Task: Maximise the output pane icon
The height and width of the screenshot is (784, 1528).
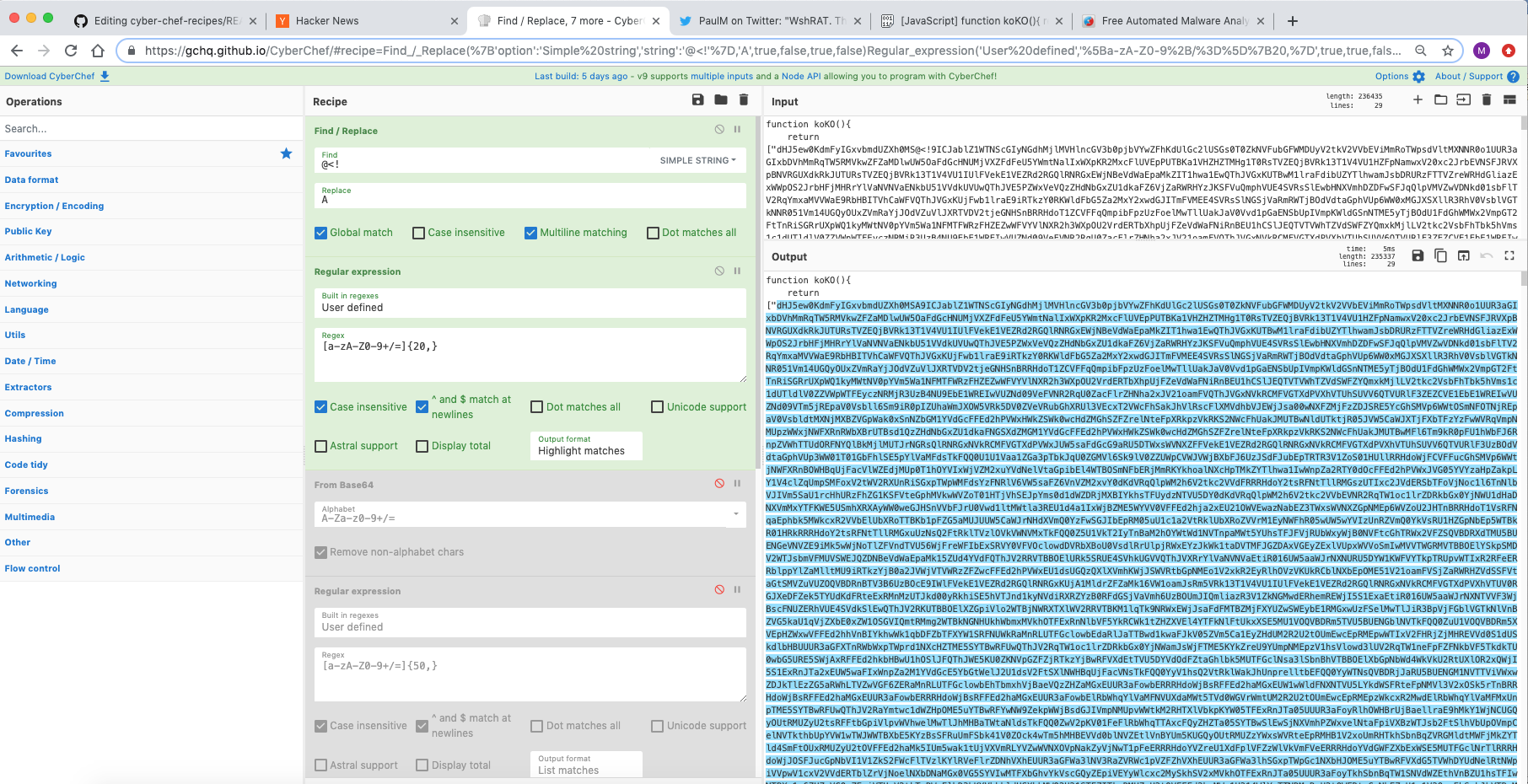Action: pos(1509,255)
